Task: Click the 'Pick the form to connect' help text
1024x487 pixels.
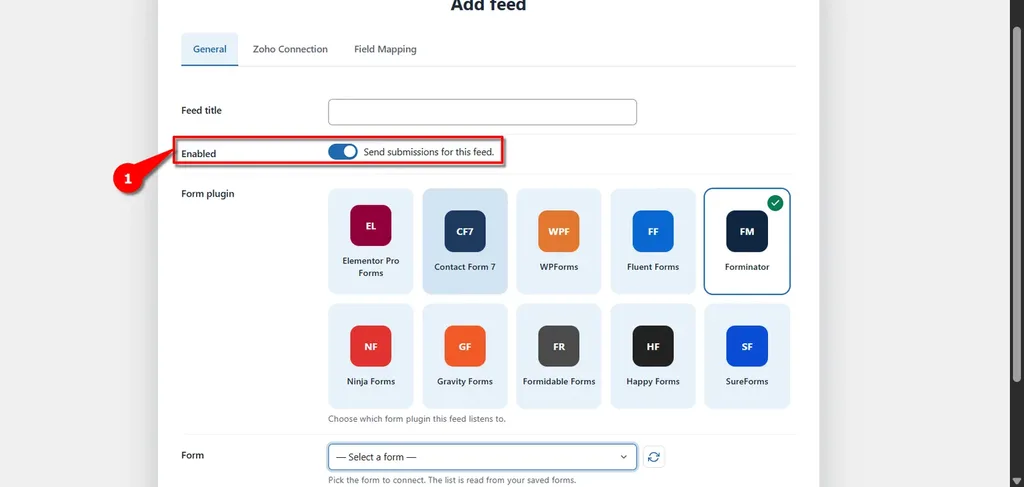Action: [x=452, y=480]
